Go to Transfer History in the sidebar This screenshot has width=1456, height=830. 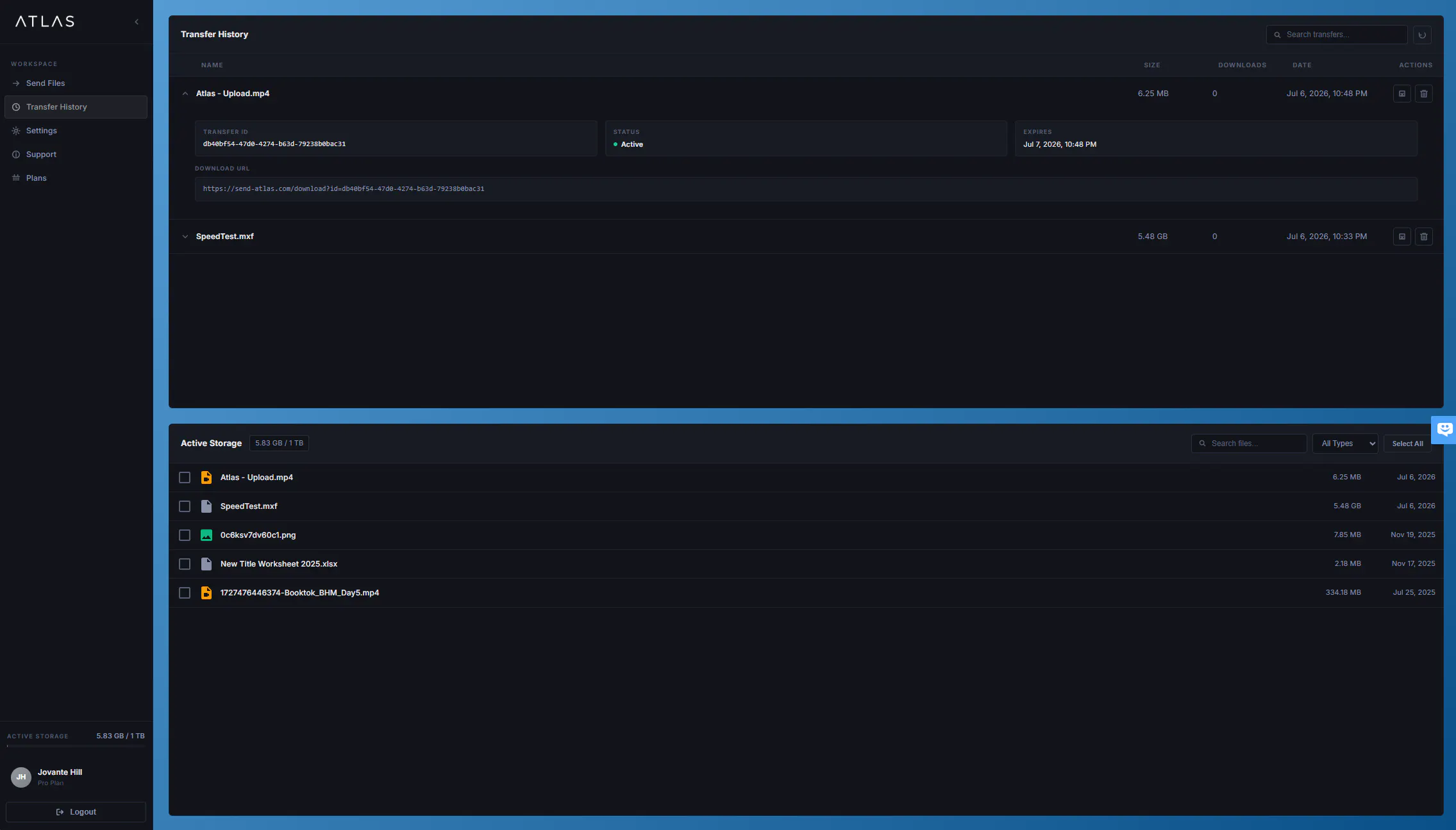coord(76,107)
